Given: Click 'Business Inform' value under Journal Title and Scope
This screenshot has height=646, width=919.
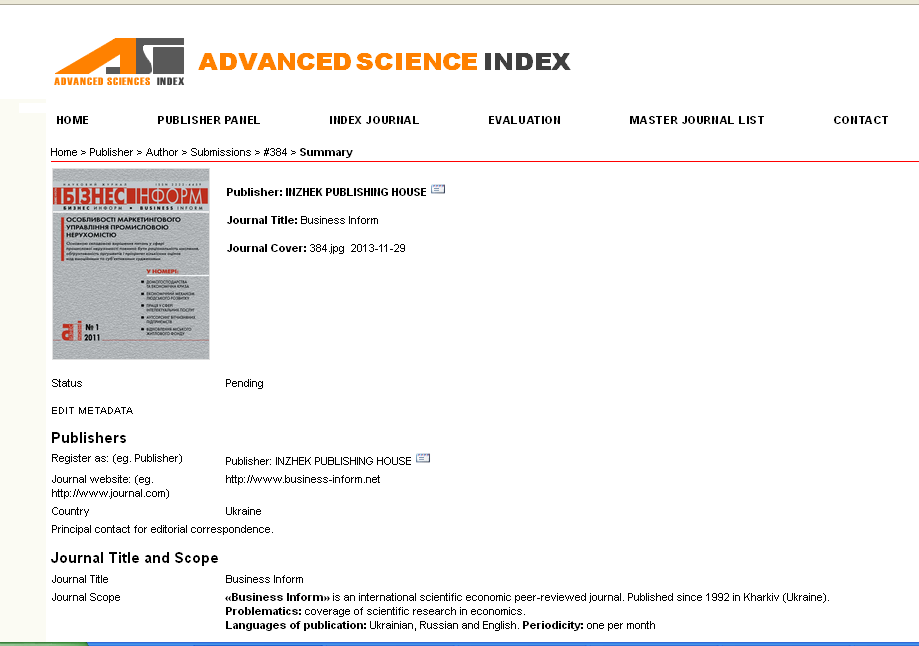Looking at the screenshot, I should point(264,579).
